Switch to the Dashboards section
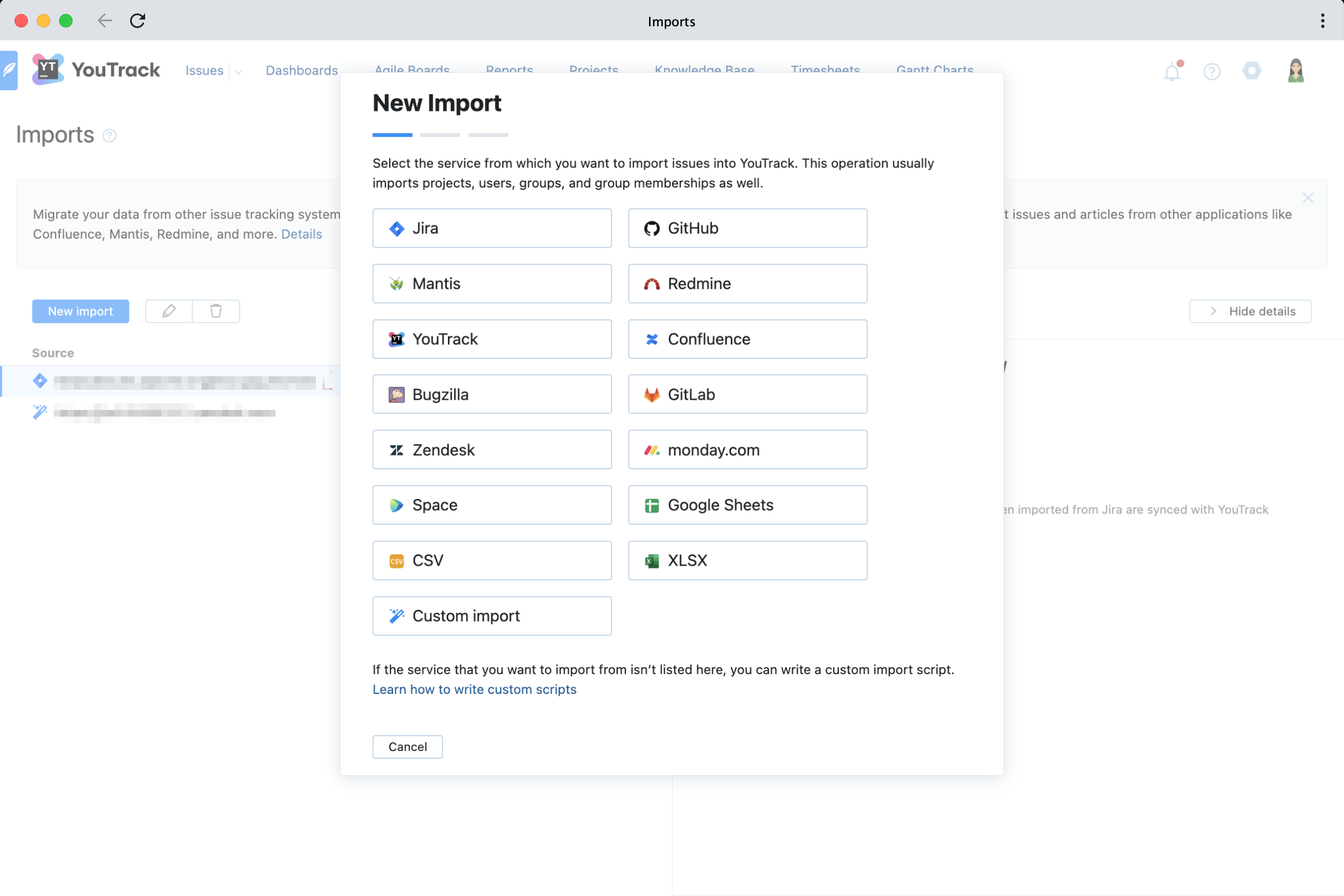The image size is (1344, 896). click(302, 69)
